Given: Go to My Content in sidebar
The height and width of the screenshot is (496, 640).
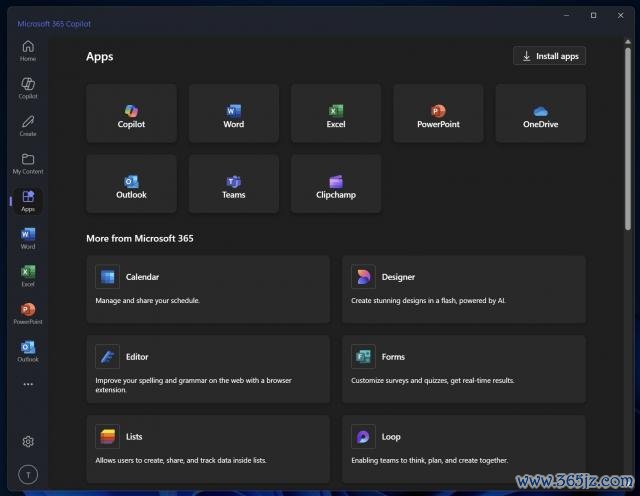Looking at the screenshot, I should (x=28, y=163).
